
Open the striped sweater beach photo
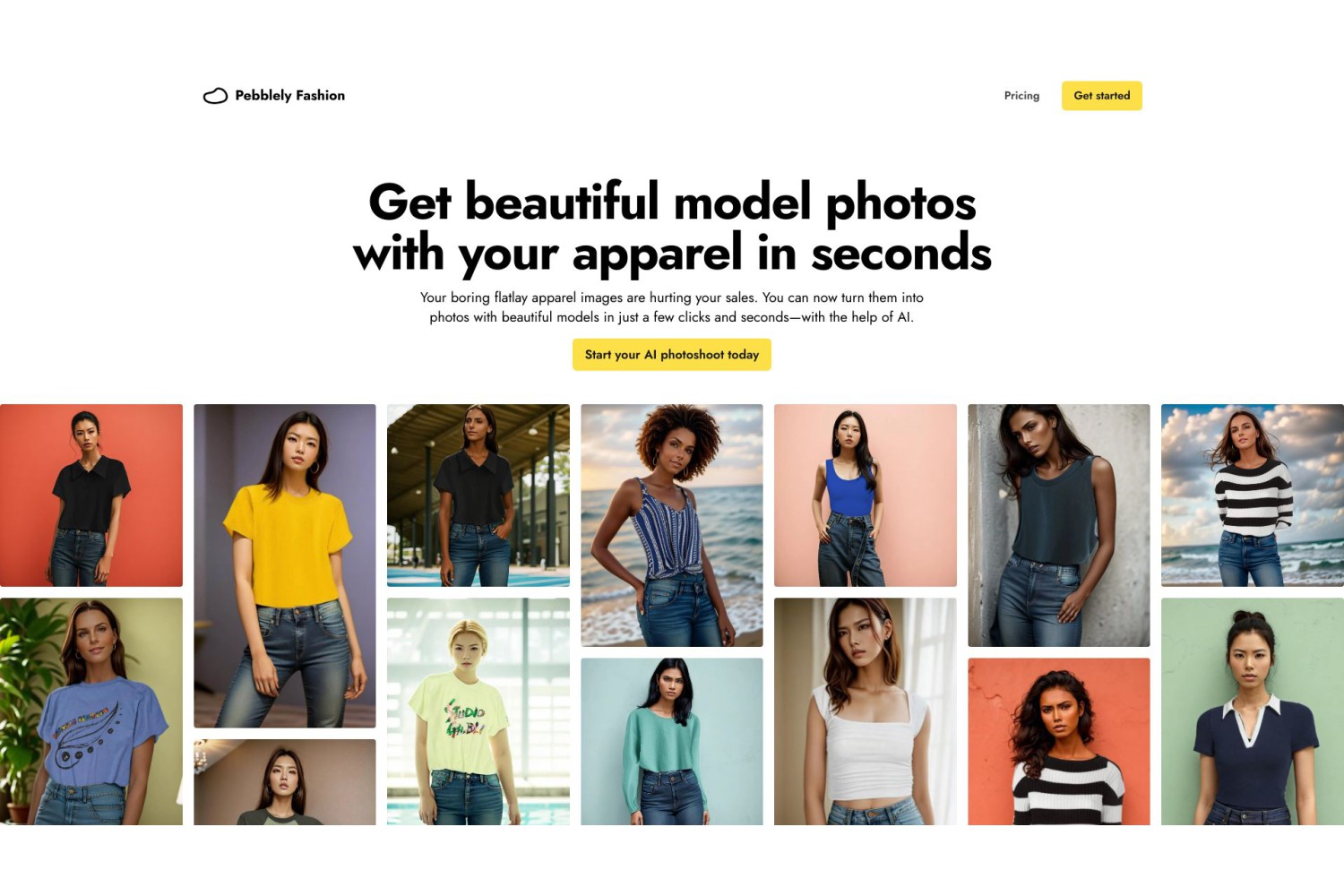coord(1253,495)
